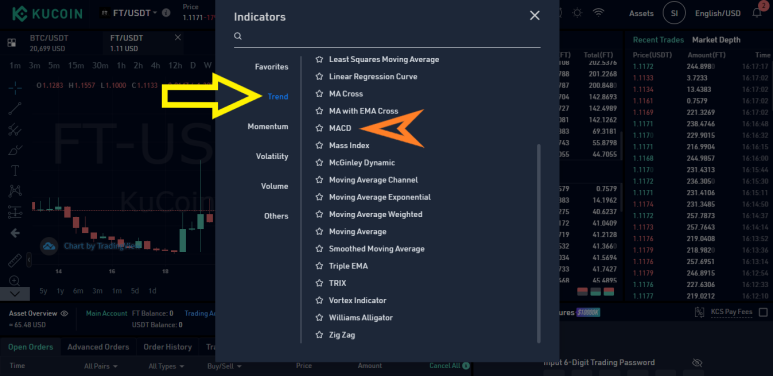
Task: Star the Moving Average Exponential indicator
Action: coord(319,197)
